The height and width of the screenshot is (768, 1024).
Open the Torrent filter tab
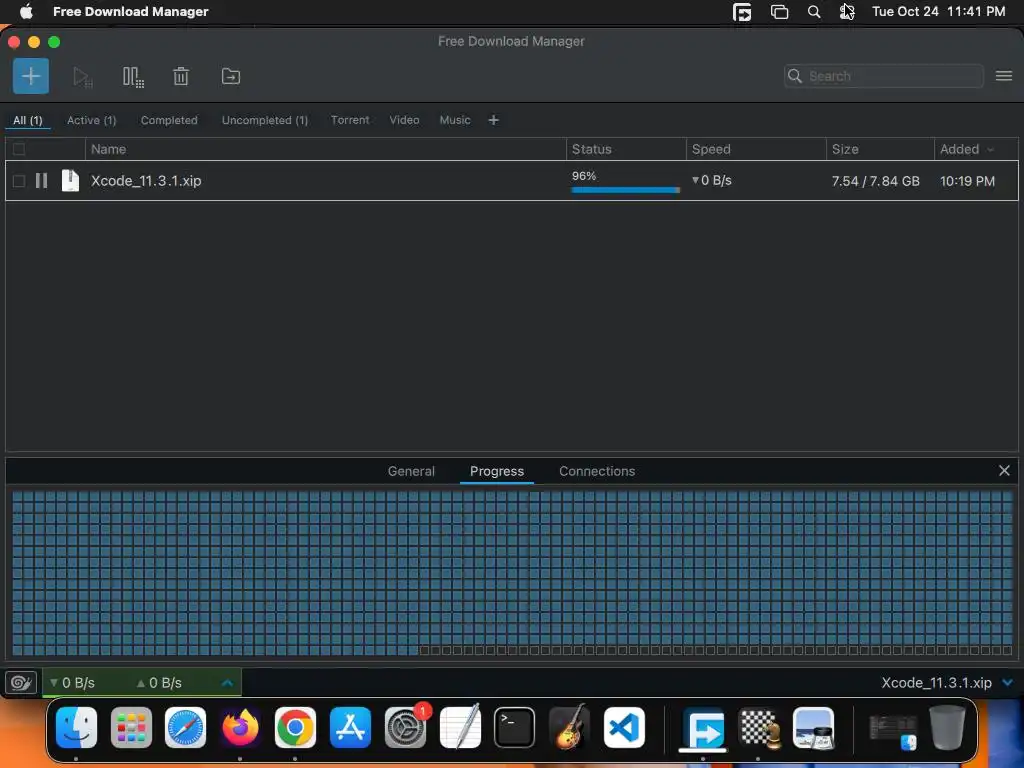pyautogui.click(x=350, y=120)
